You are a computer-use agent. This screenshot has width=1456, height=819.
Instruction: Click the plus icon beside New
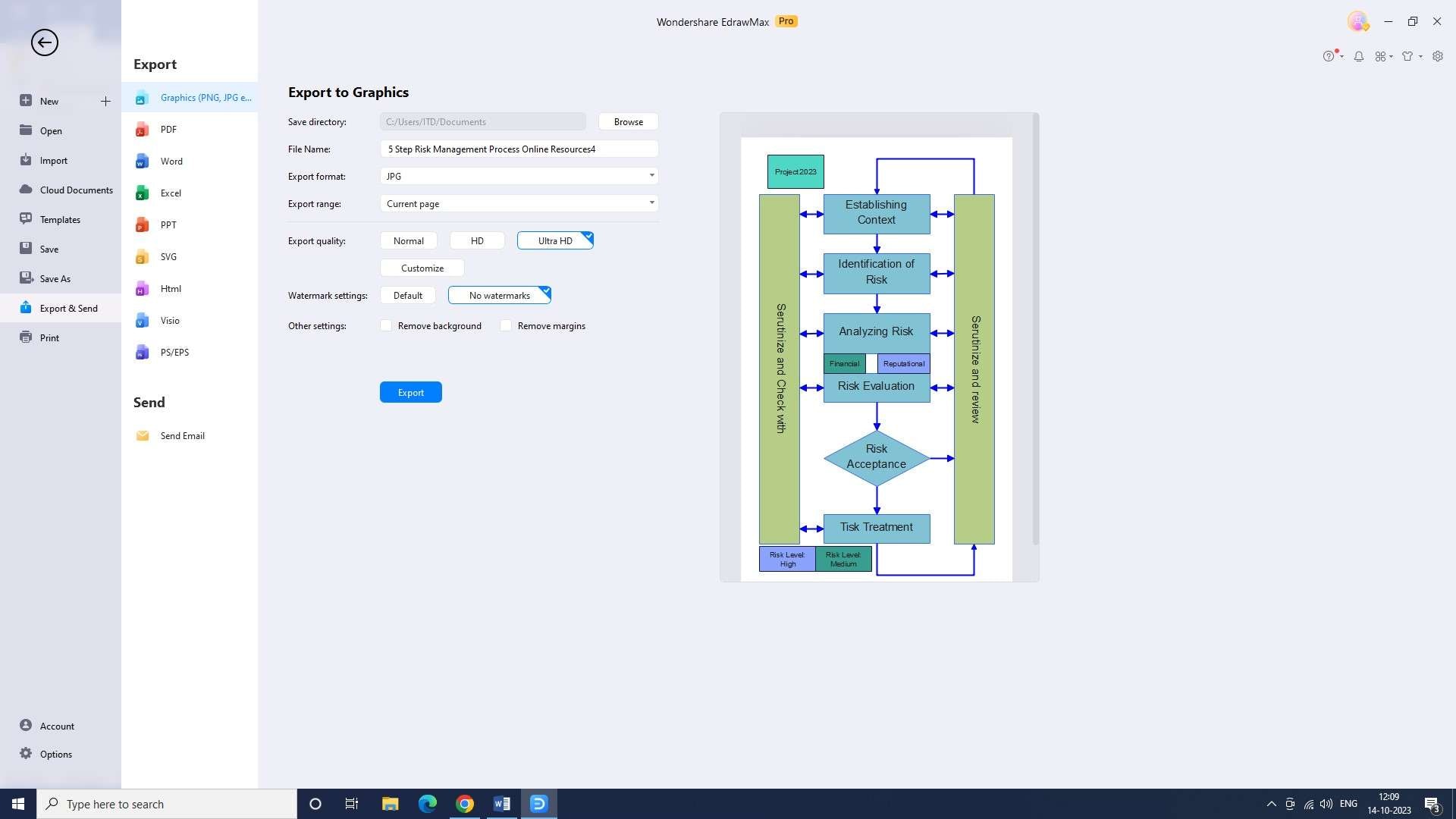(105, 101)
